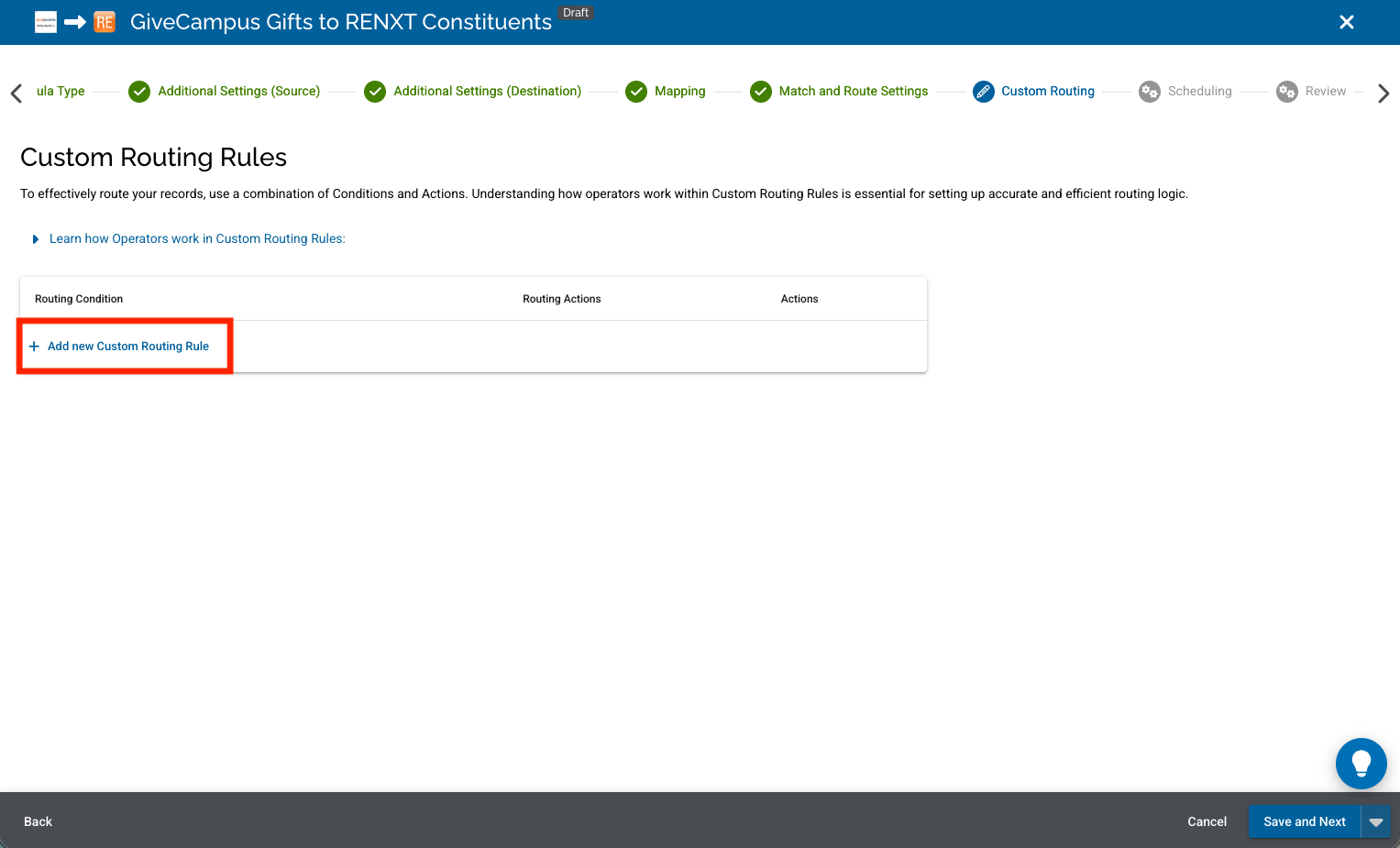Screen dimensions: 1400x848
Task: Select the partially visible Formula Type step
Action: [x=61, y=92]
